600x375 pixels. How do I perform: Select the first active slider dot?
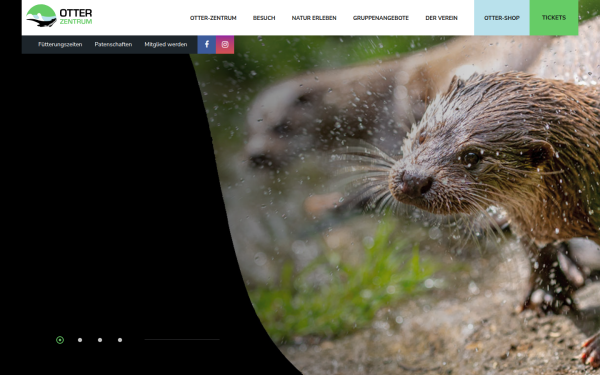[x=60, y=340]
